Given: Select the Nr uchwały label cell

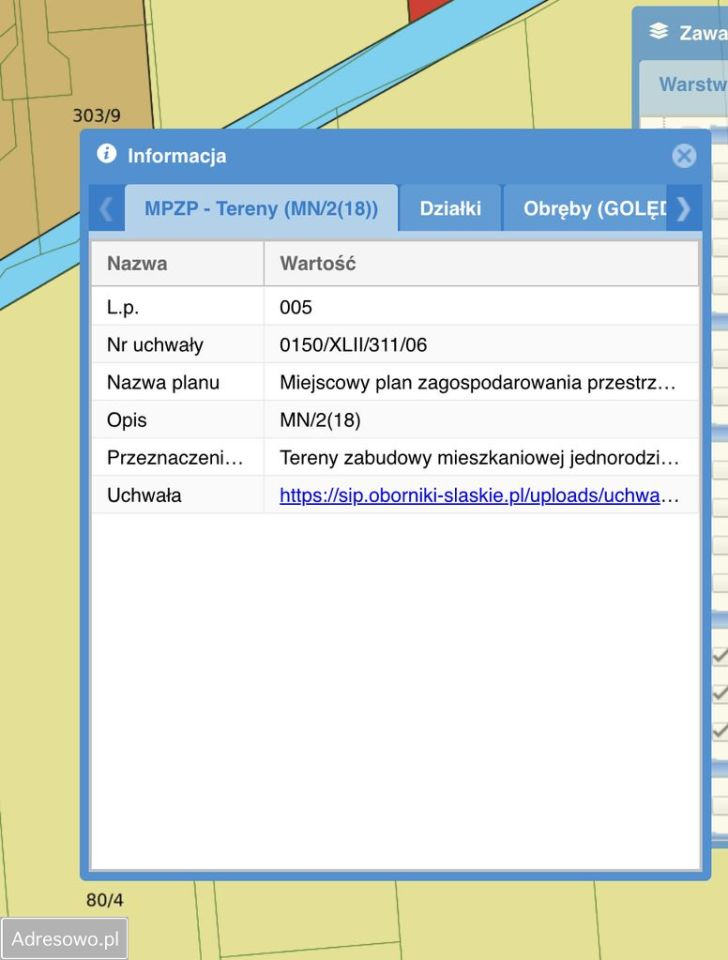Looking at the screenshot, I should point(178,345).
